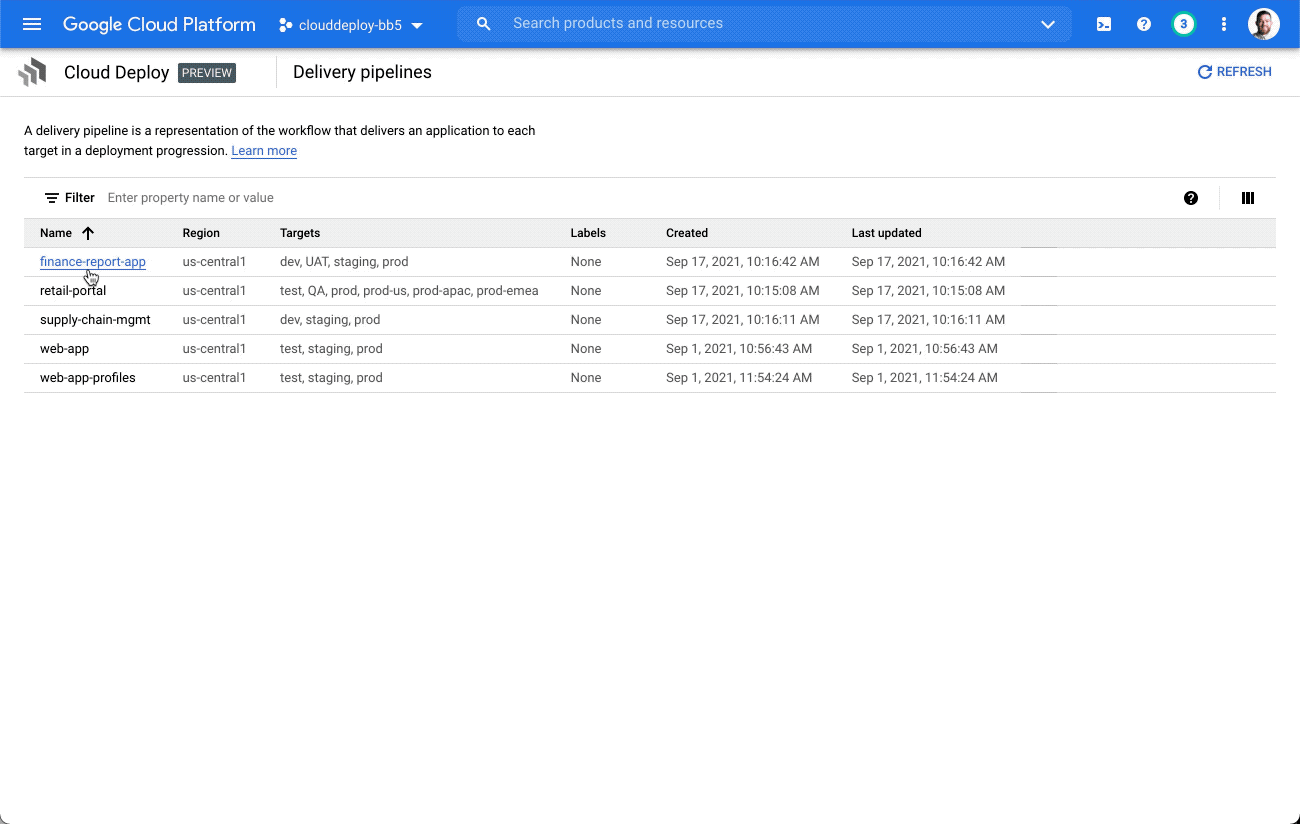Image resolution: width=1300 pixels, height=824 pixels.
Task: Click the Google Cloud Platform logo
Action: (159, 24)
